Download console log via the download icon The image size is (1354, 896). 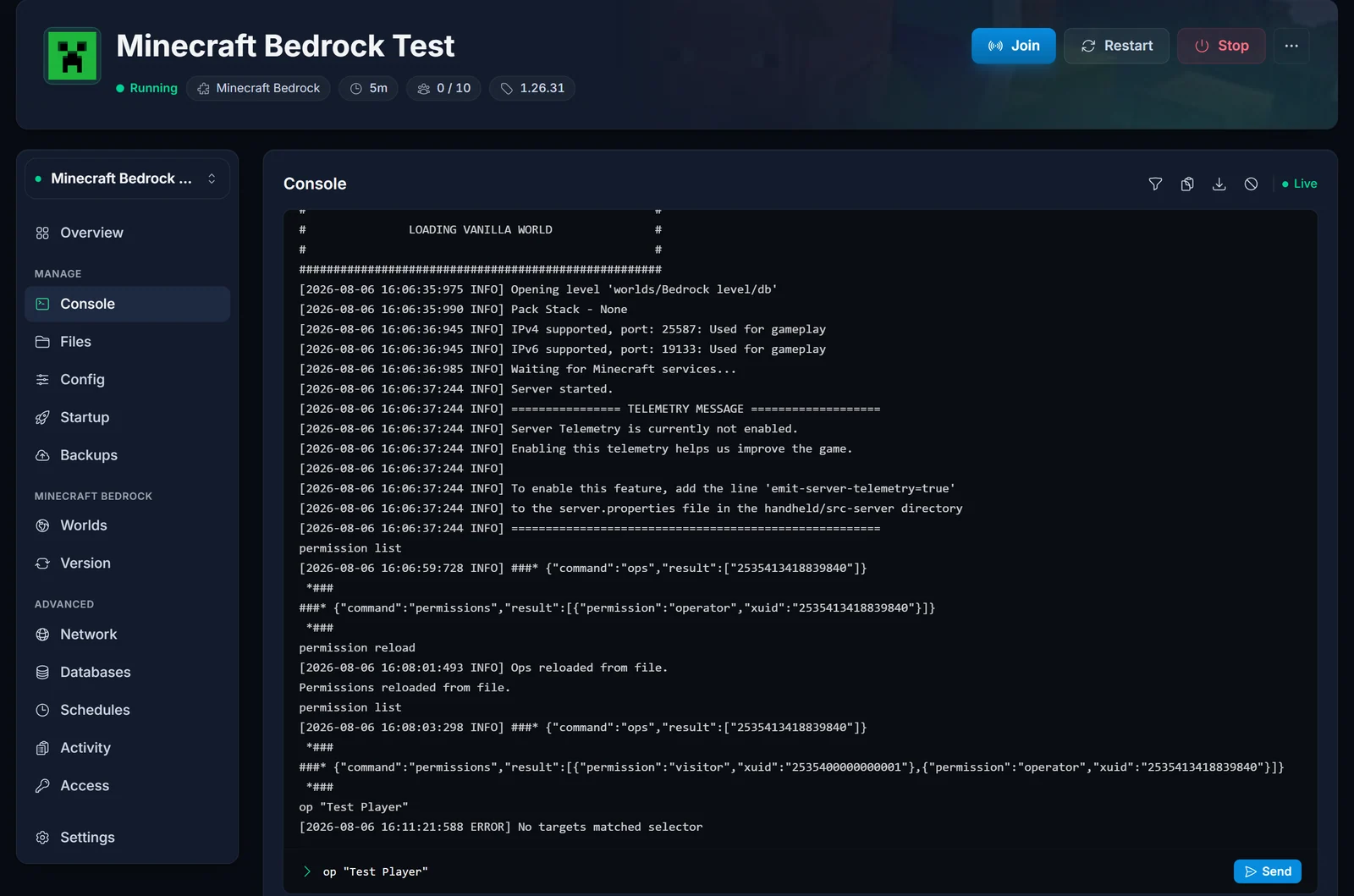1219,184
